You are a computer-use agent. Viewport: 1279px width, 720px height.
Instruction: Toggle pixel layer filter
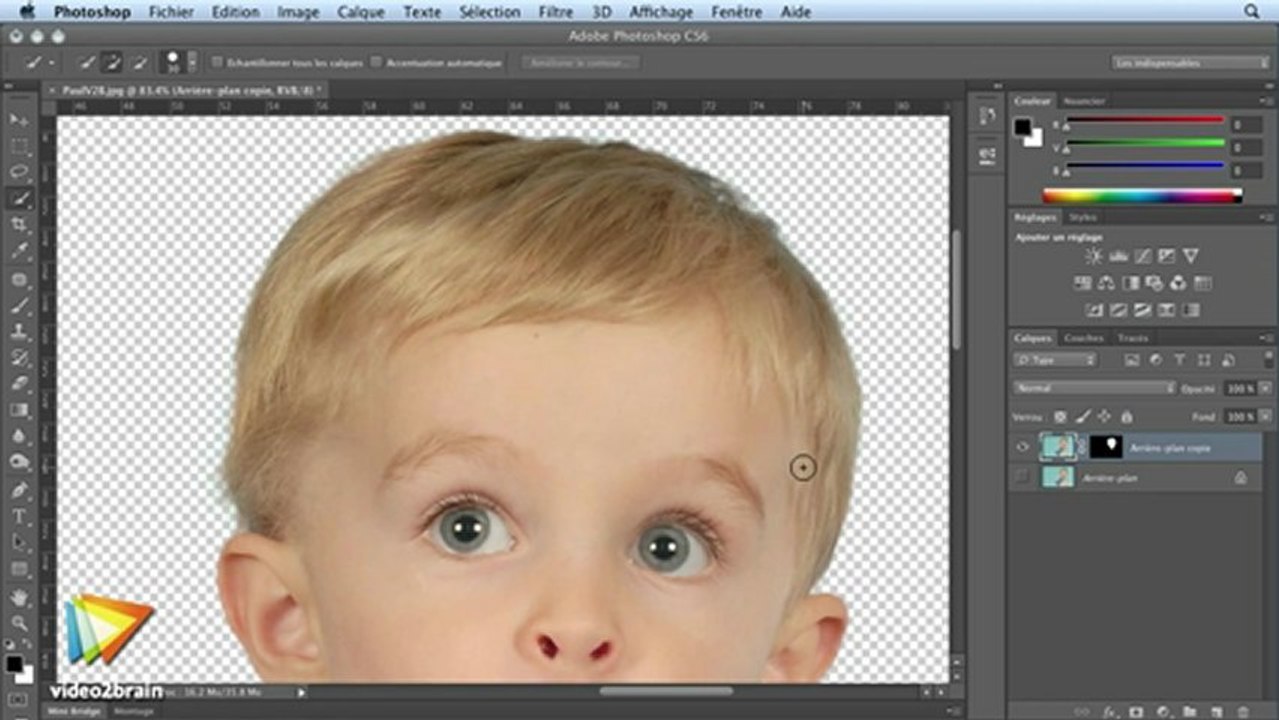(x=1132, y=360)
